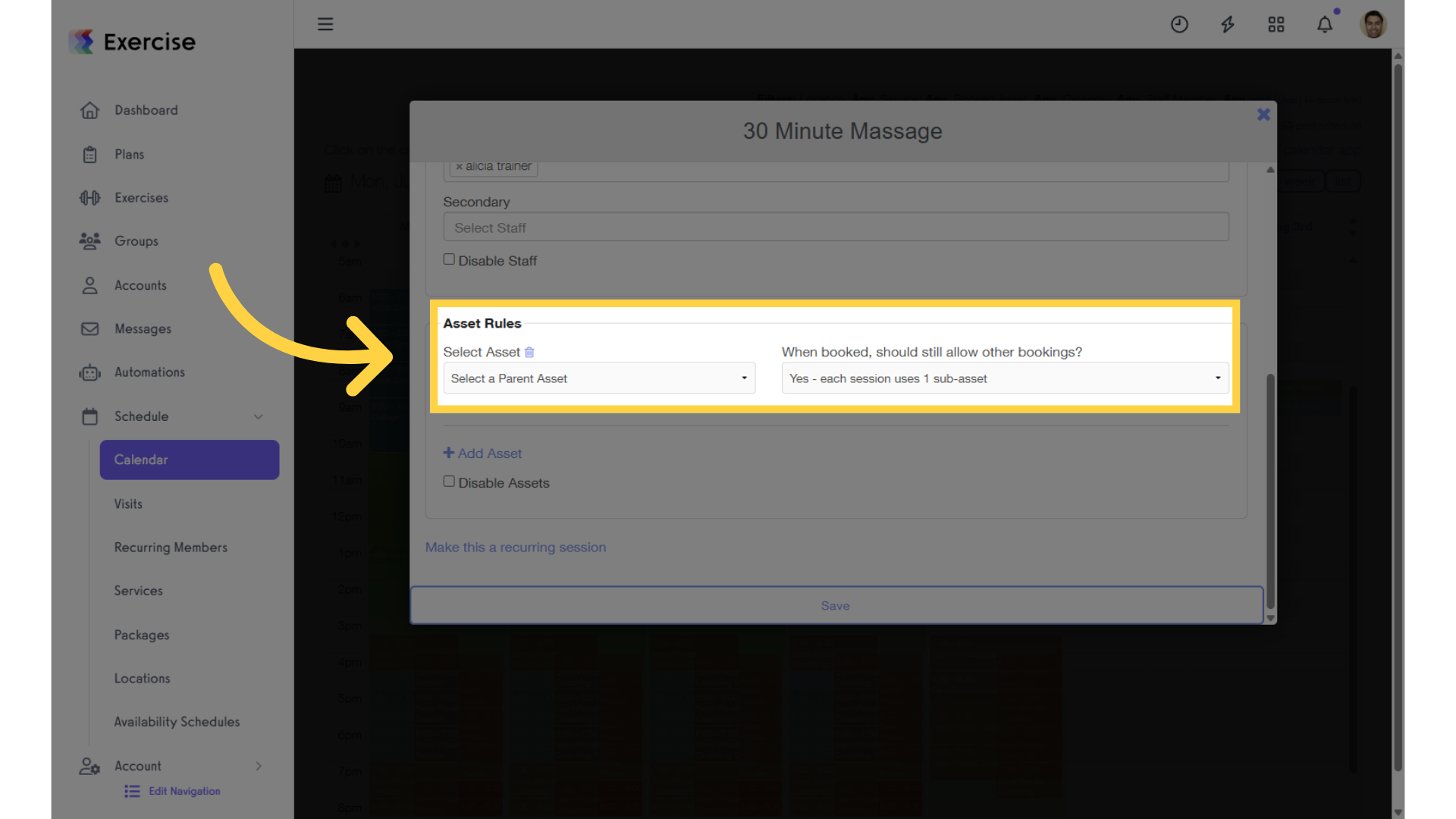Image resolution: width=1456 pixels, height=819 pixels.
Task: Click the plus icon beside Add Asset
Action: (x=449, y=453)
